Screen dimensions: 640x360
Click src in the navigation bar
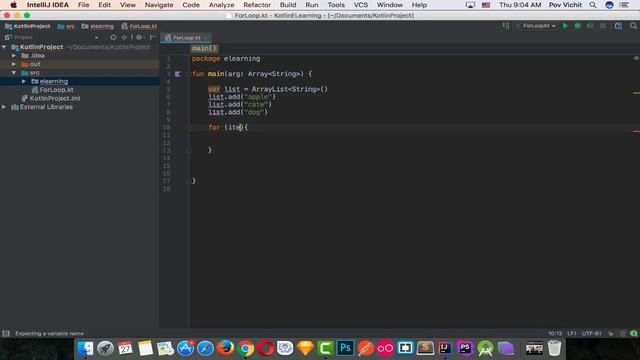click(x=66, y=26)
